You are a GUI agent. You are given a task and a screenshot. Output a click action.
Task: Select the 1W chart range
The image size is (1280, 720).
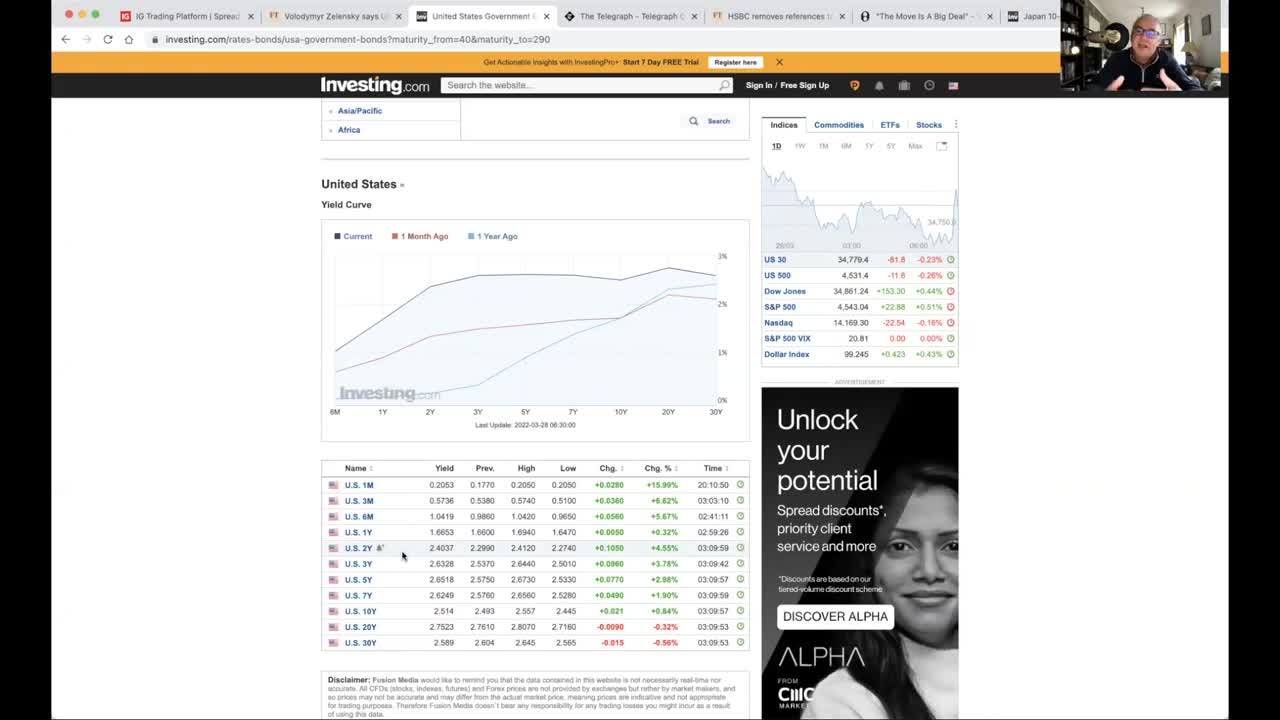coord(800,146)
